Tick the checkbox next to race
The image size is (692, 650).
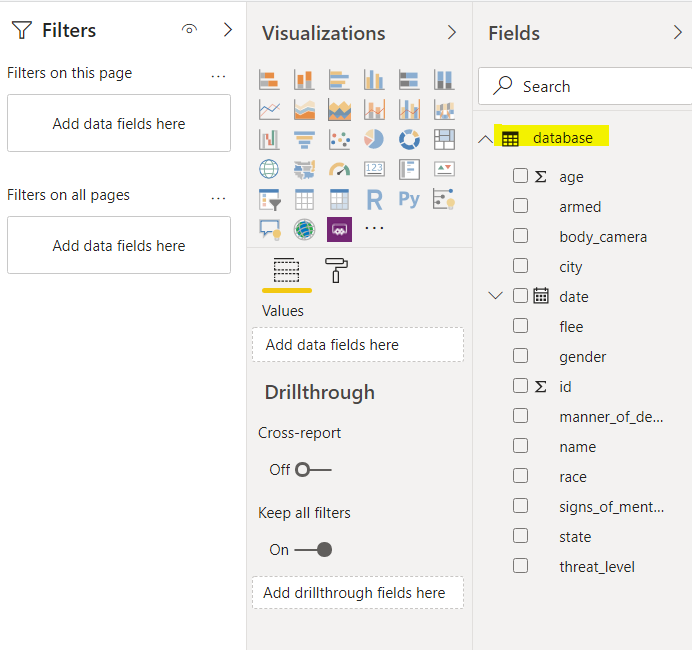click(x=520, y=476)
